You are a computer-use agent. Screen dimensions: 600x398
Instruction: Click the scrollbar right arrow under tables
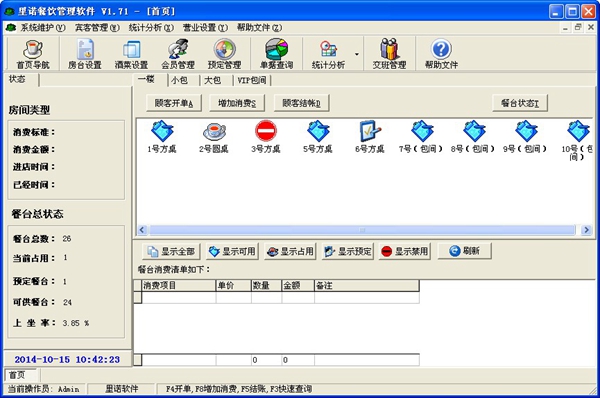586,230
